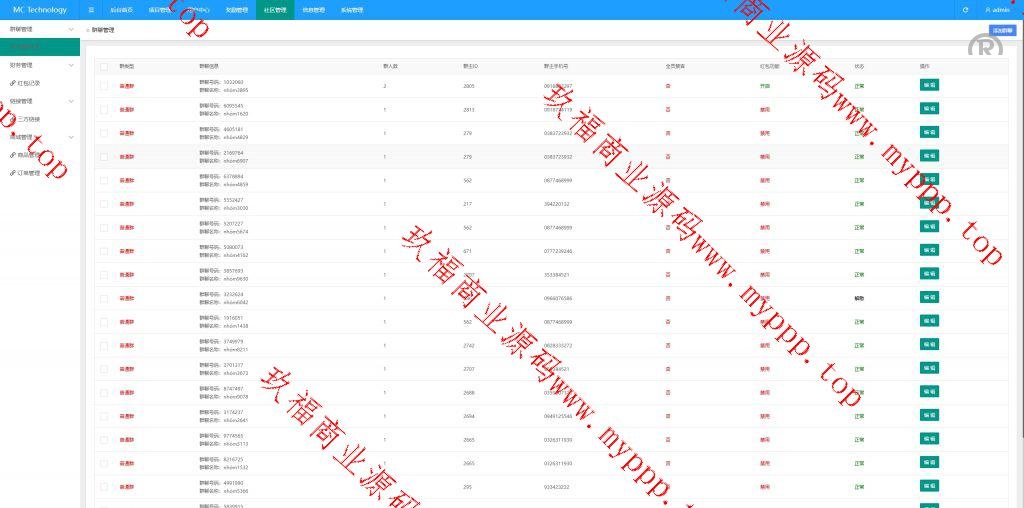The width and height of the screenshot is (1024, 508).
Task: Open the admin user menu
Action: pos(997,10)
